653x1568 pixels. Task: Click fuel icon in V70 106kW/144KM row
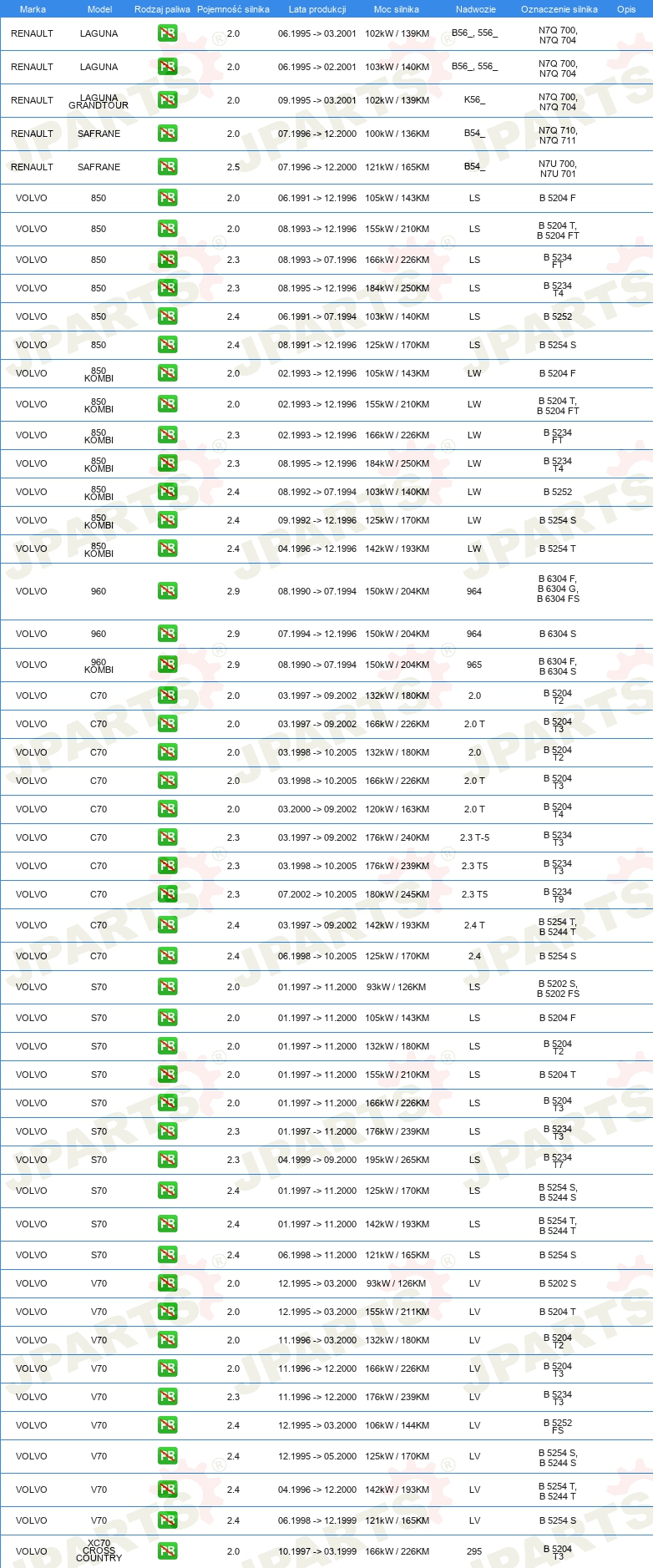pyautogui.click(x=167, y=1425)
